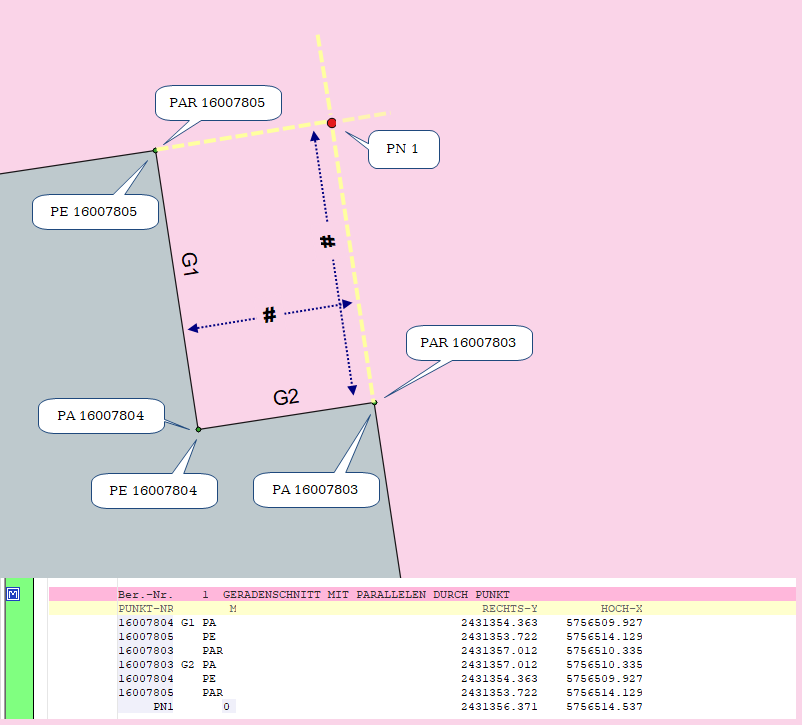
Task: Select the PAR 16007805 callout label
Action: [218, 103]
